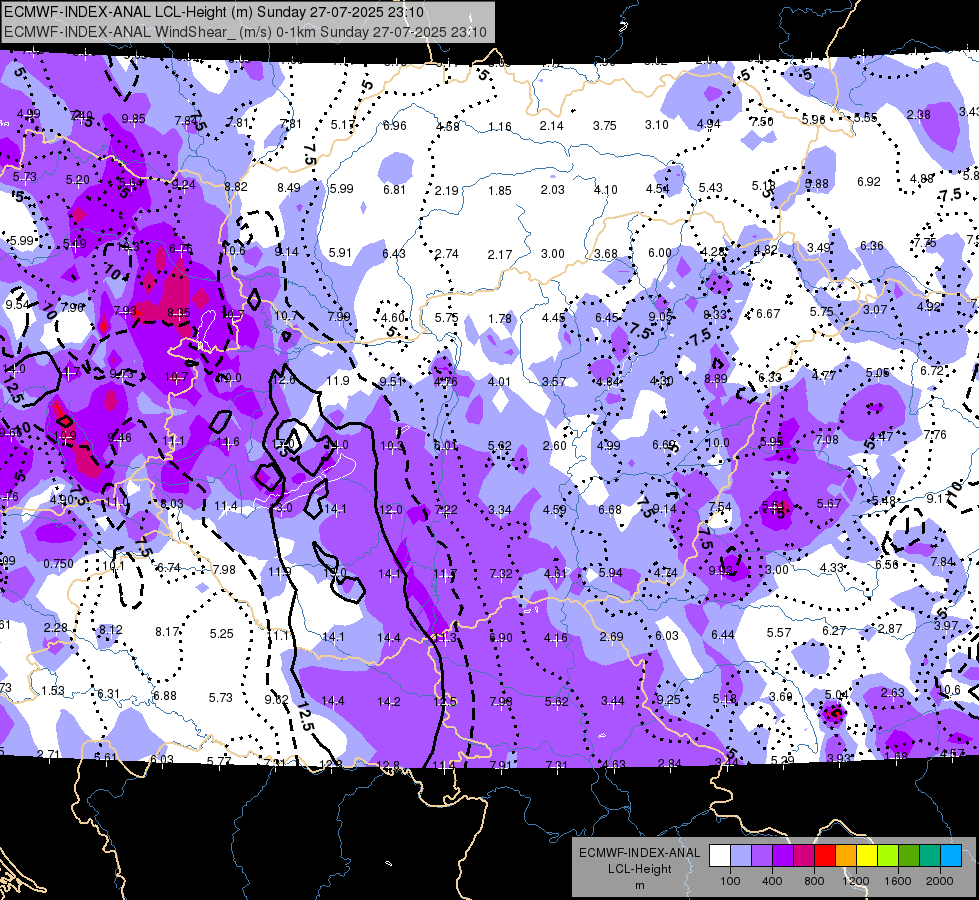
Task: Click the wind shear value 2.63
Action: (x=893, y=692)
